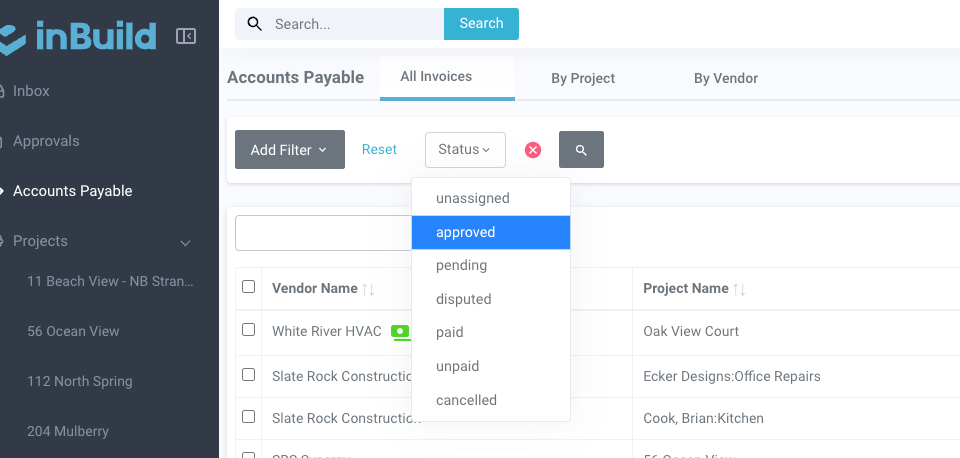
Task: Collapse the Projects section chevron
Action: 185,242
